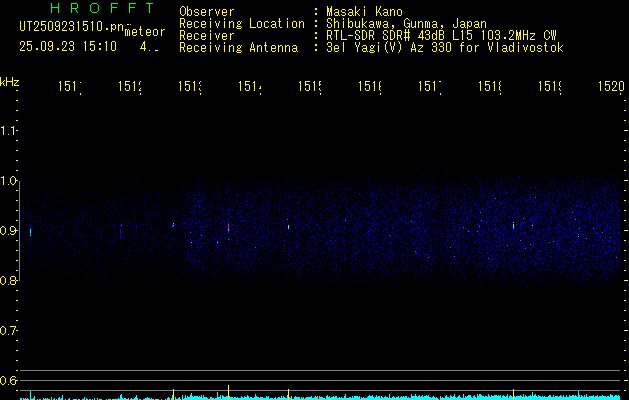The image size is (629, 400).
Task: Click the magenta meteor echo in spectrogram
Action: point(229,227)
